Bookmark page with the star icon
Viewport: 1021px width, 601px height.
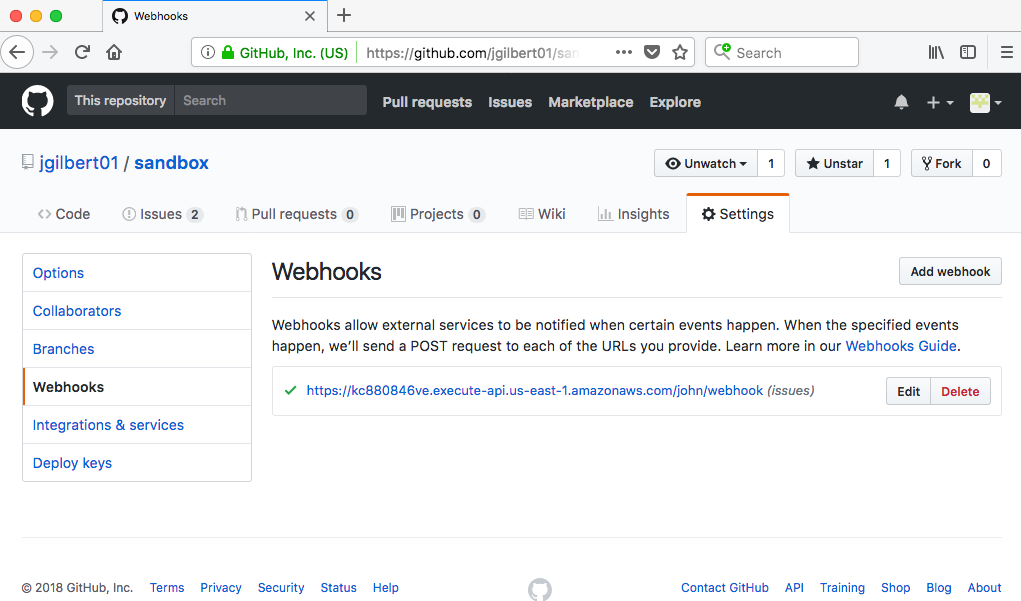[x=680, y=52]
